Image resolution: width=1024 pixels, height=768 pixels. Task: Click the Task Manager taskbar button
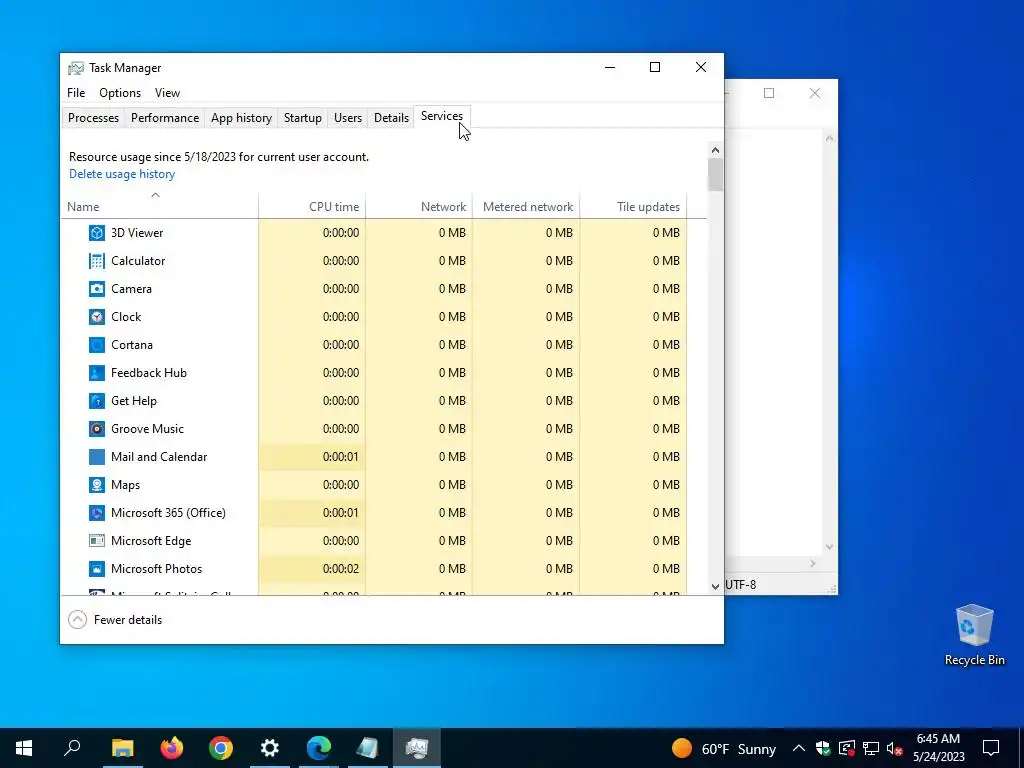417,748
